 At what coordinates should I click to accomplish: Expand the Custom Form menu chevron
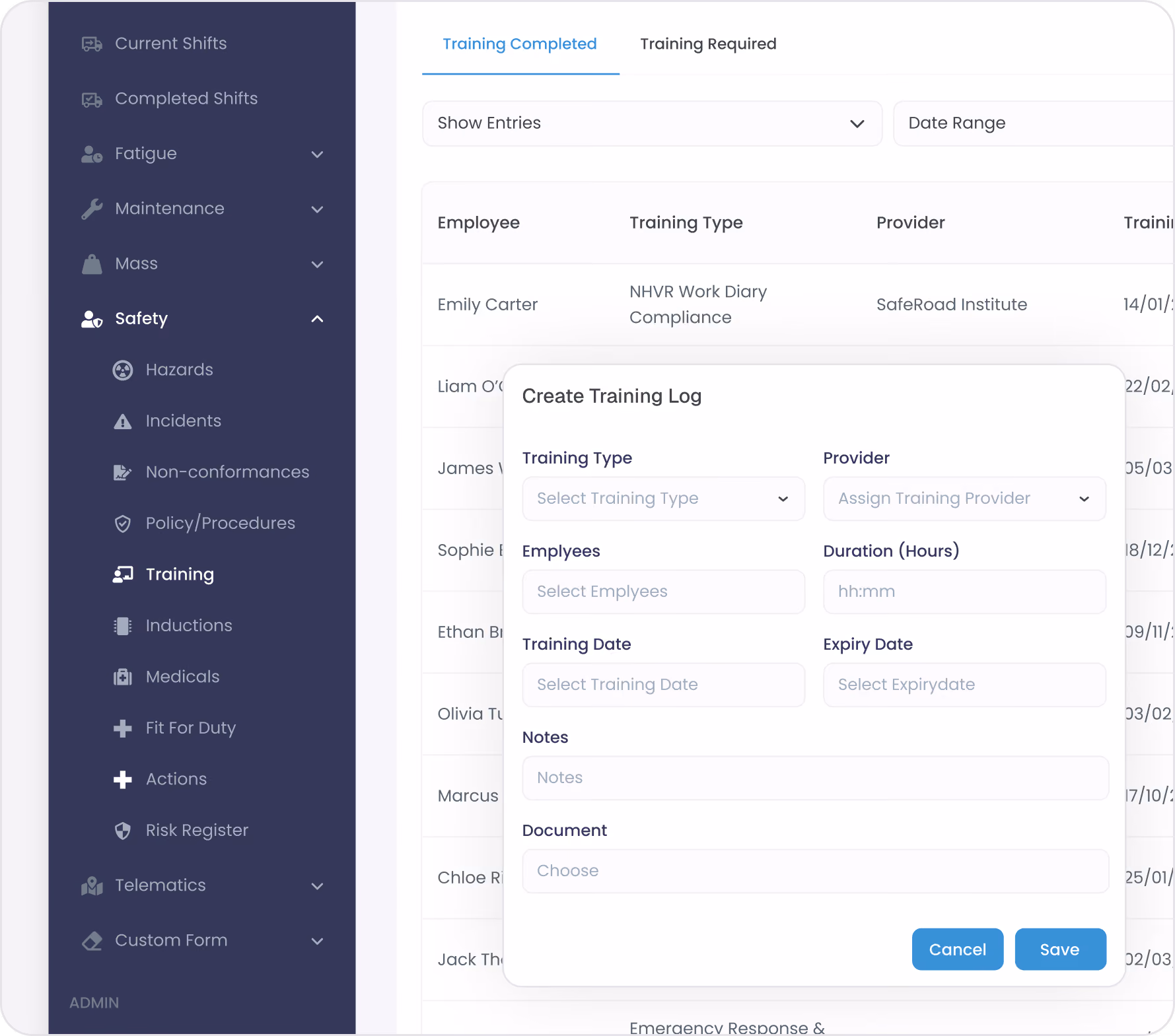(318, 941)
